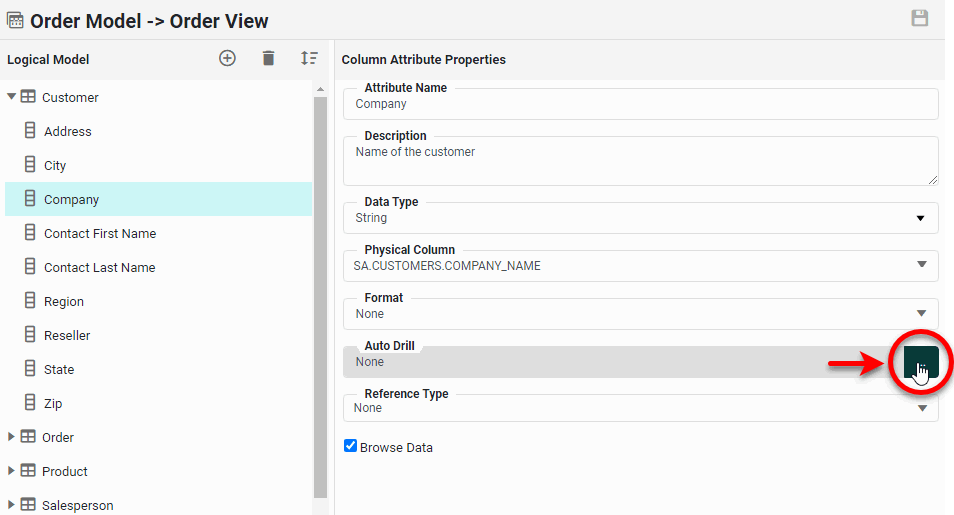Click the save disk icon
954x515 pixels.
coord(920,18)
